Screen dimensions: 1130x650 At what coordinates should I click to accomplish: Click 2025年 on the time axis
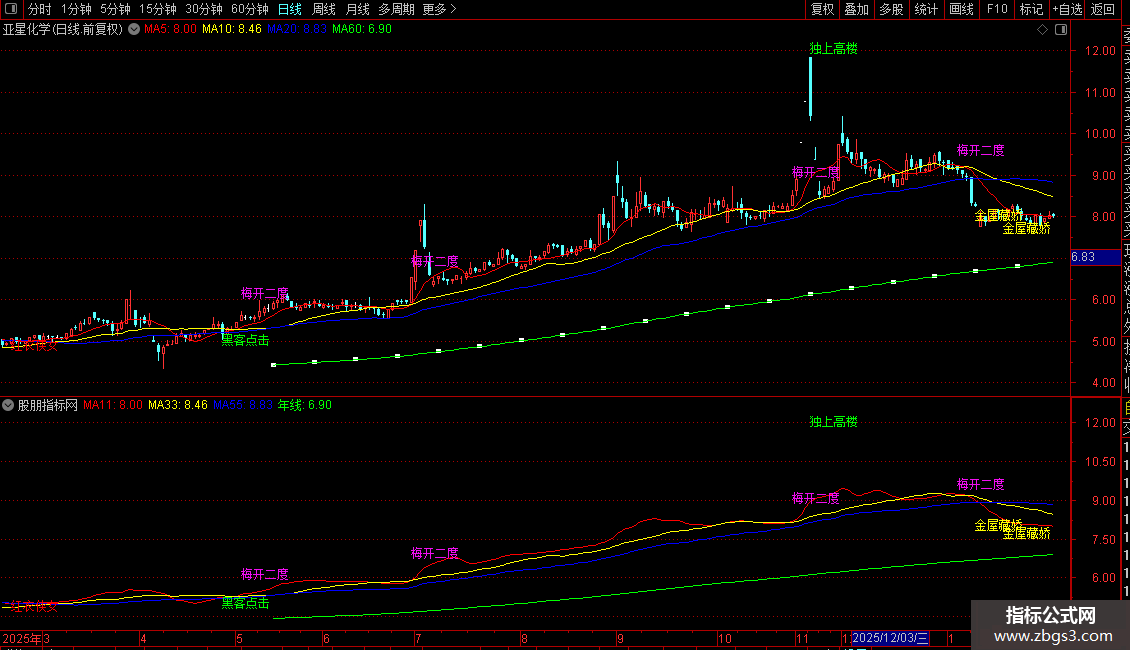tap(22, 638)
